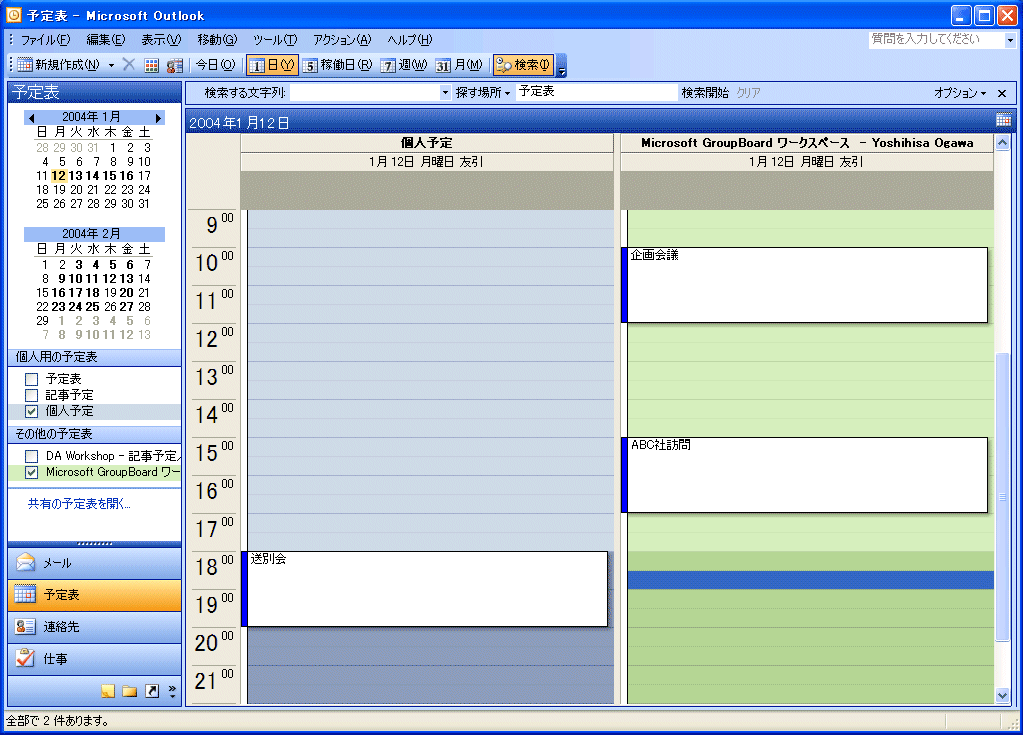Click the 共有の予定表を開く link

pos(79,504)
